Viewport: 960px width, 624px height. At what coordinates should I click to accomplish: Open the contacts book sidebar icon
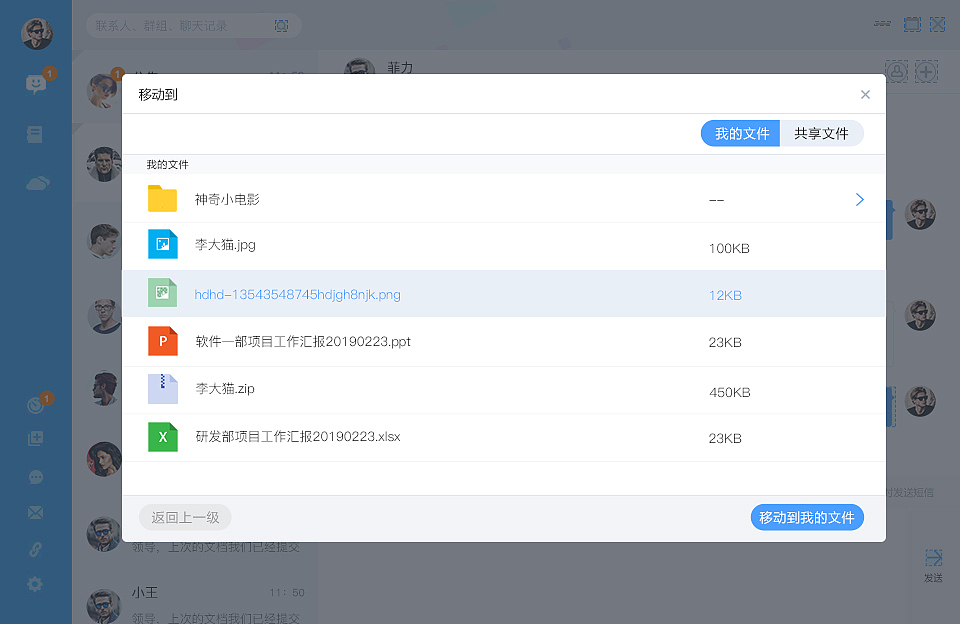[x=35, y=134]
